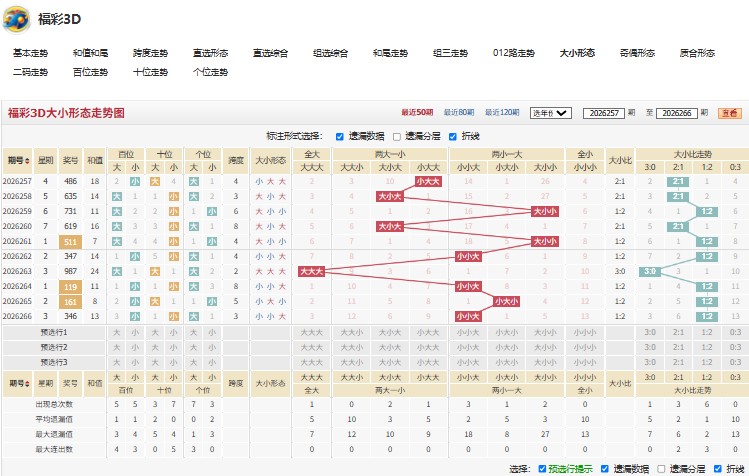
Task: Click the red 大小小 marker in row 2026259
Action: (x=545, y=212)
